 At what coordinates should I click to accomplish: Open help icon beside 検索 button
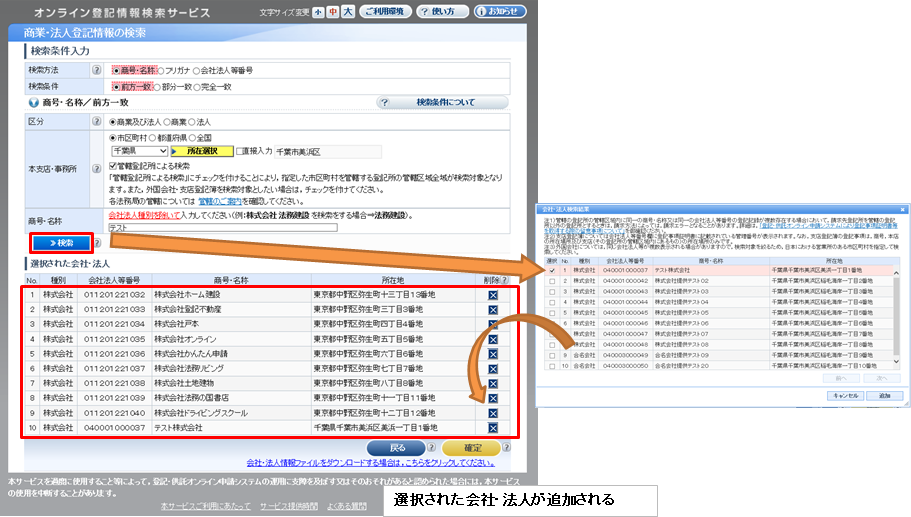point(98,243)
